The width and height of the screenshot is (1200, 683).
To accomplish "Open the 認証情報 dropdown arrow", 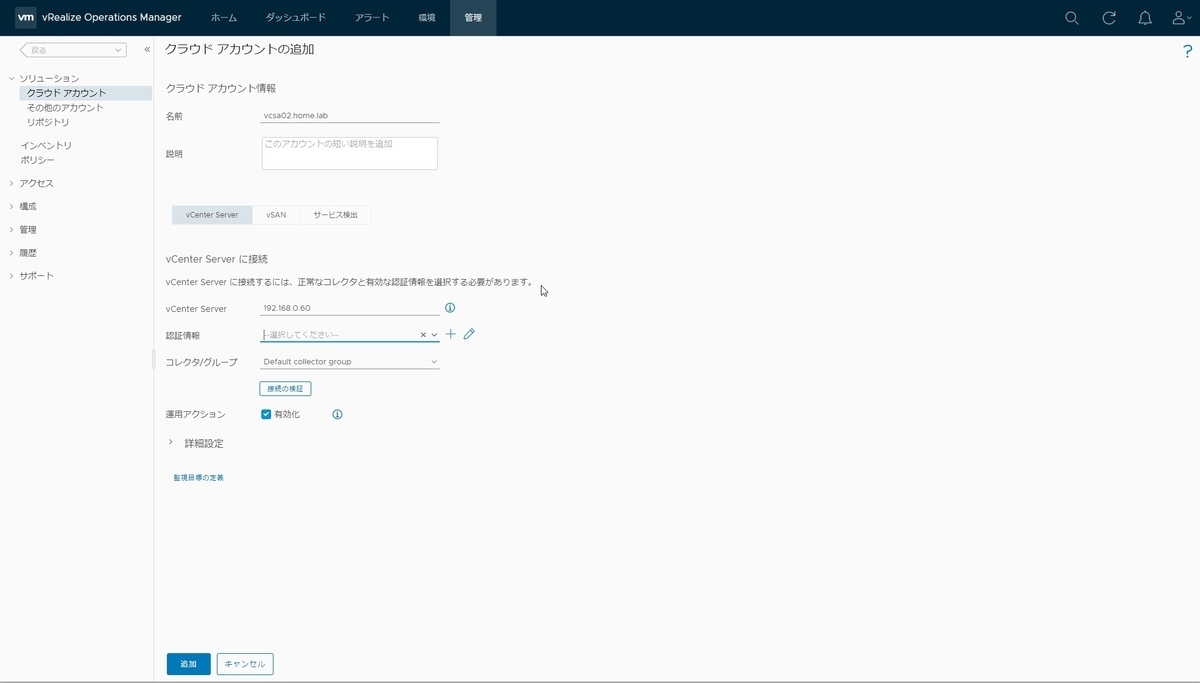I will pos(435,335).
